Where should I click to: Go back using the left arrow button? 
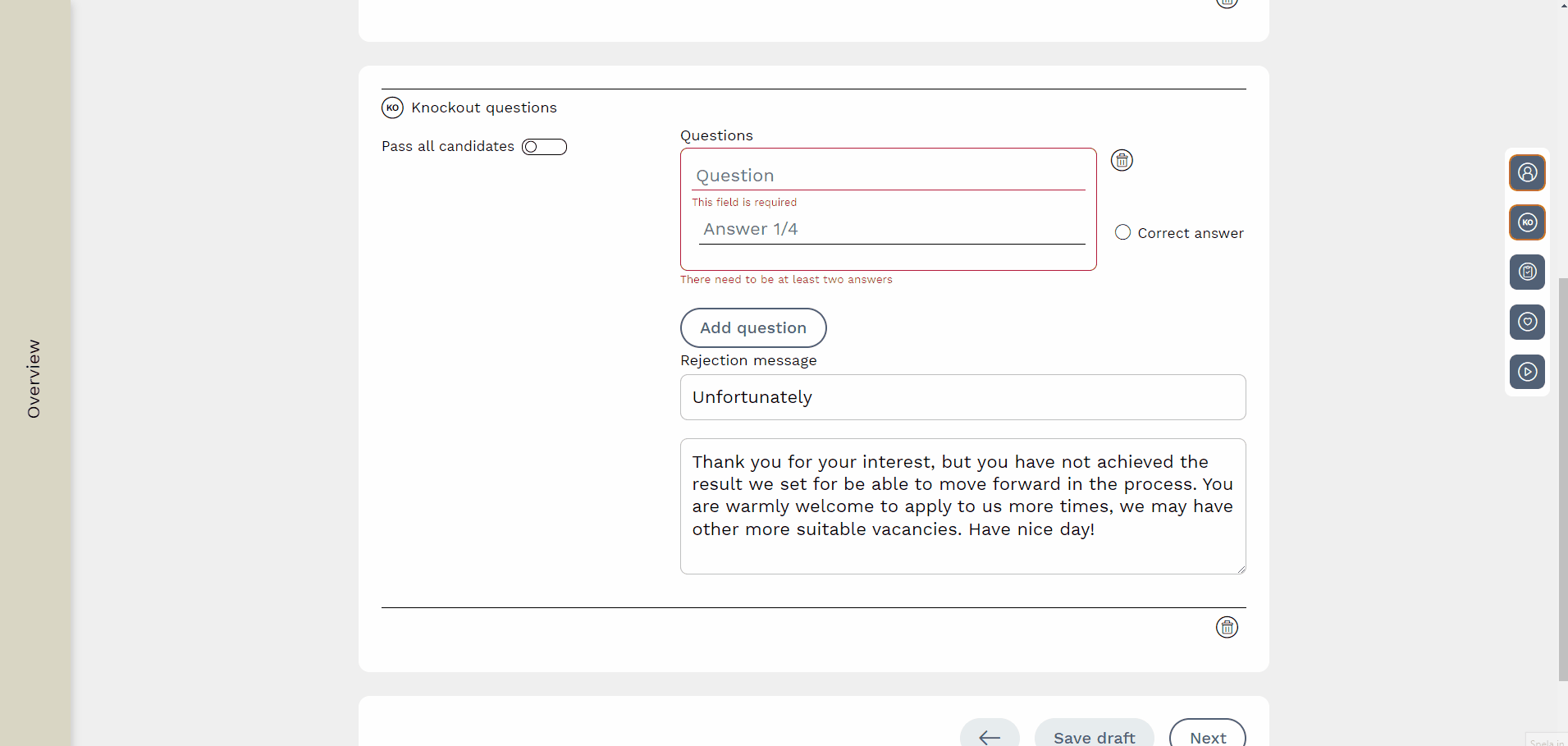[990, 736]
